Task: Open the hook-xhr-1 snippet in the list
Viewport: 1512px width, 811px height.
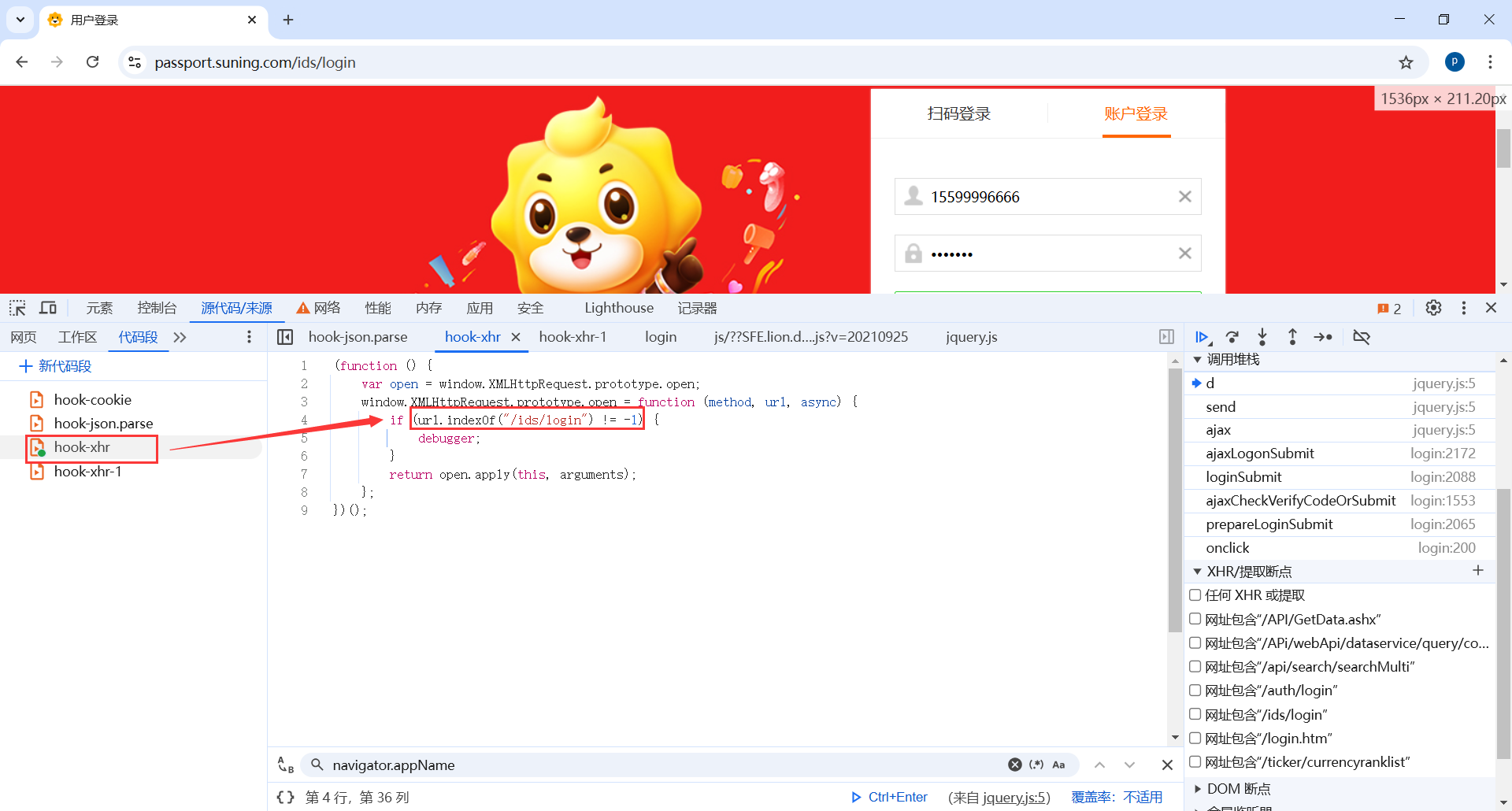Action: point(88,471)
